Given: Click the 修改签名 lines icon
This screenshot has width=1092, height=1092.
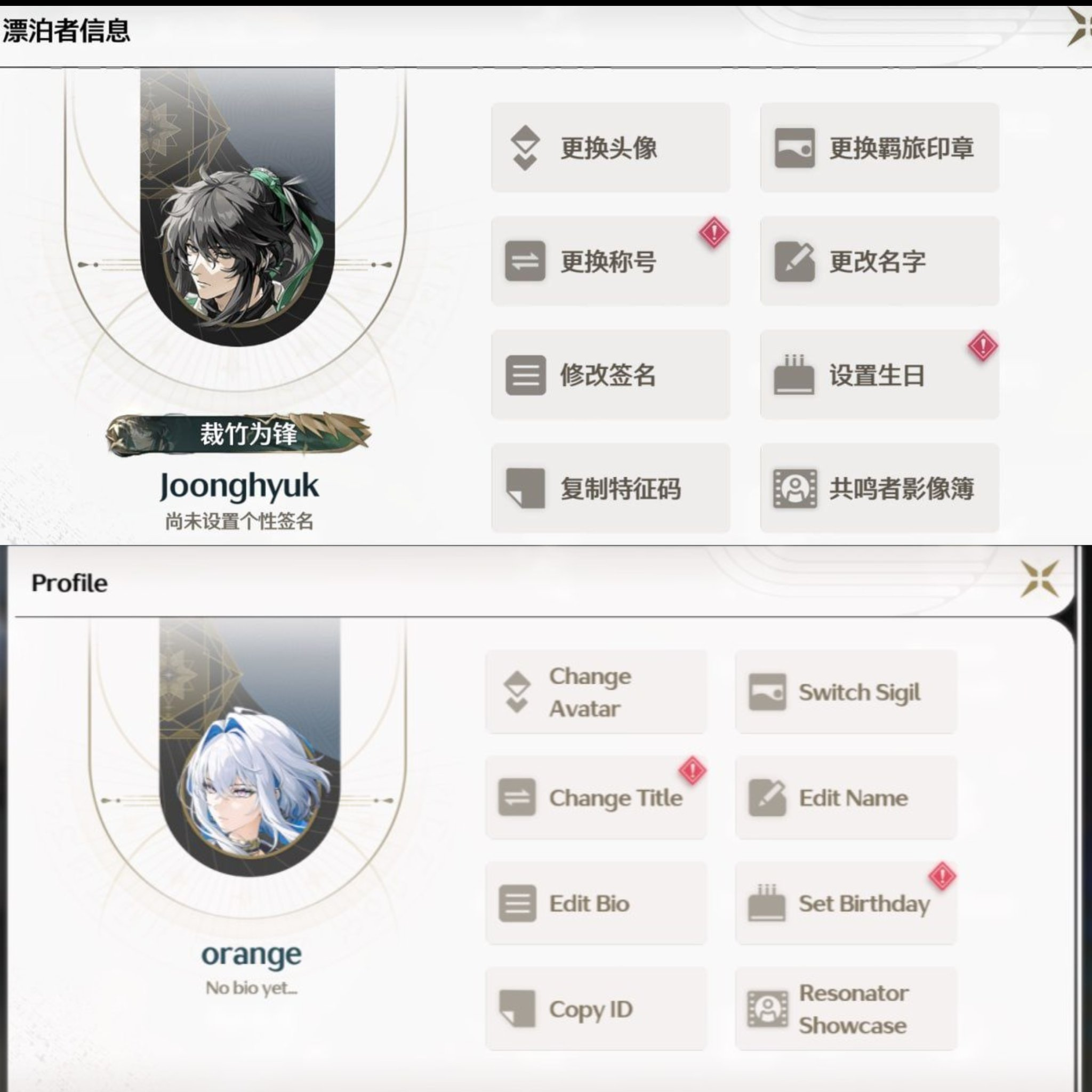Looking at the screenshot, I should point(525,375).
